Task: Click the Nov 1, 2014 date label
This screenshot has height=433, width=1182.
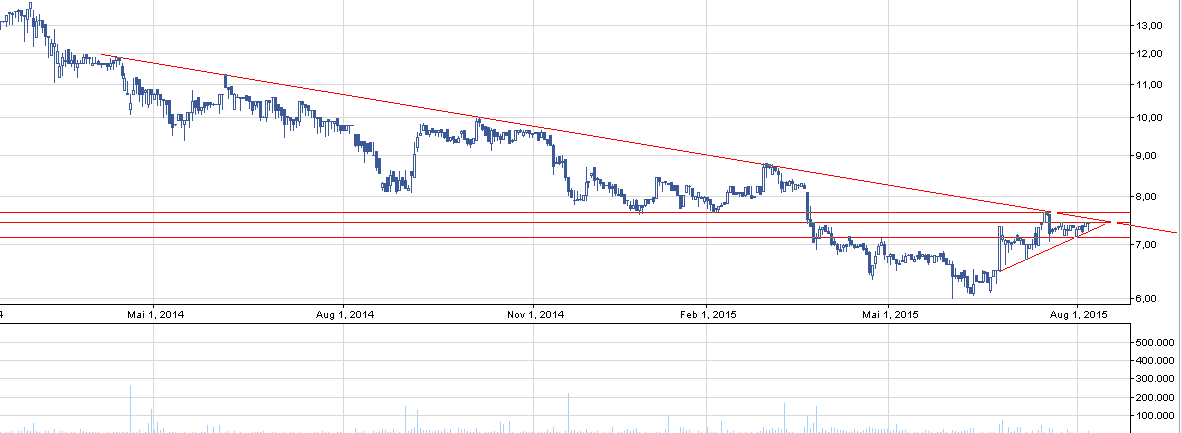Action: 535,315
